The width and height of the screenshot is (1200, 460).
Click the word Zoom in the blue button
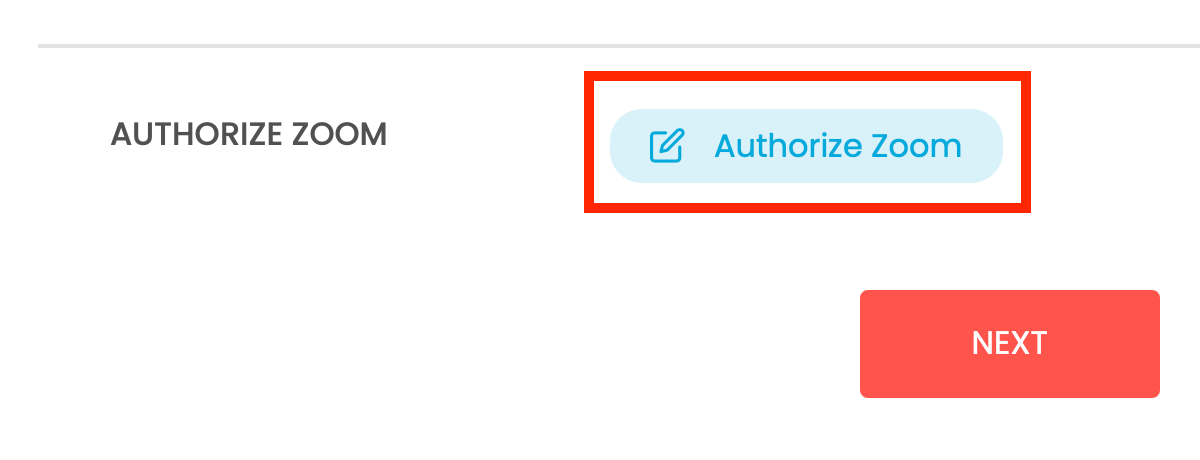pyautogui.click(x=916, y=146)
